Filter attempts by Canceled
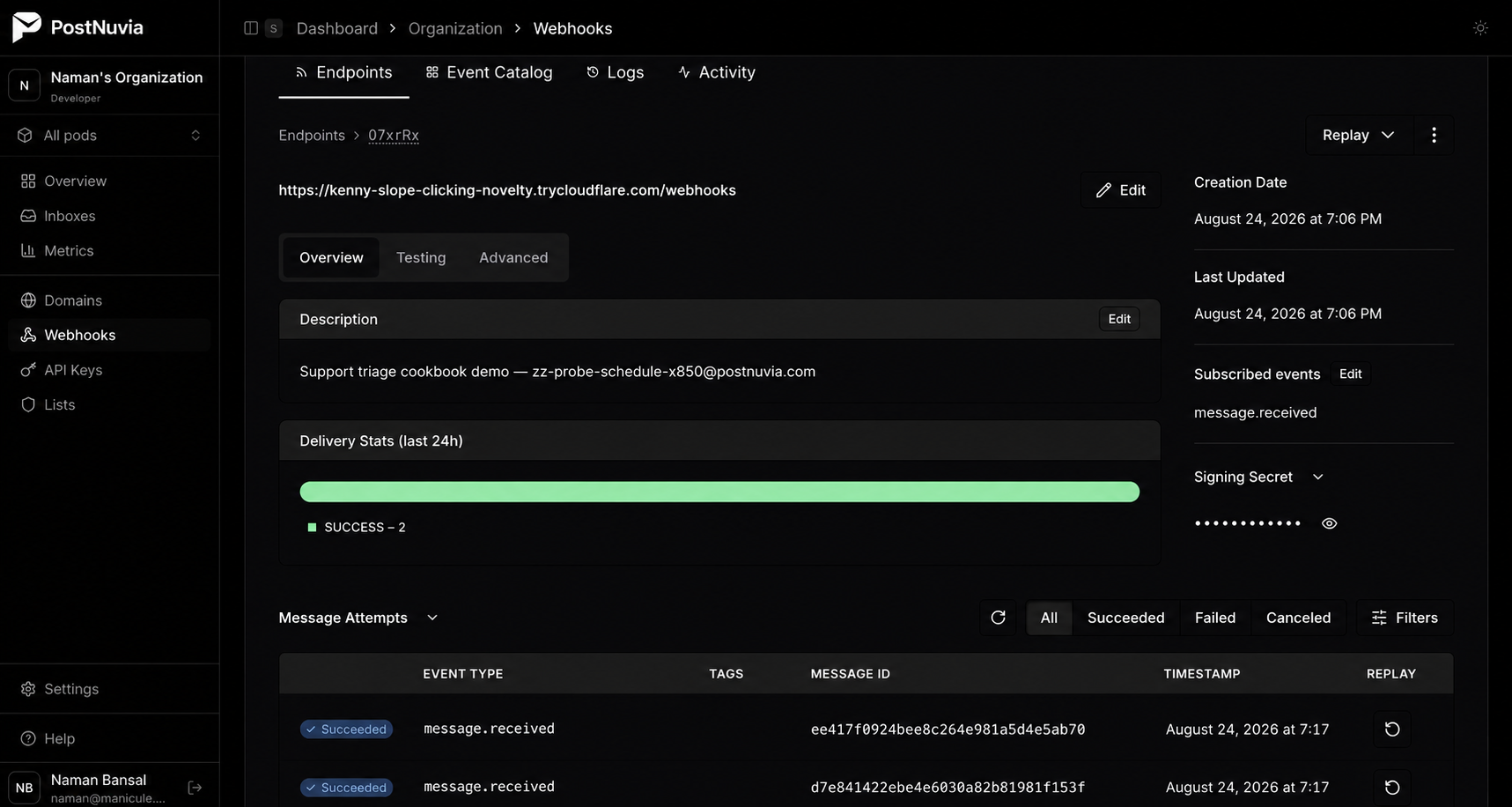The image size is (1512, 807). (1298, 618)
